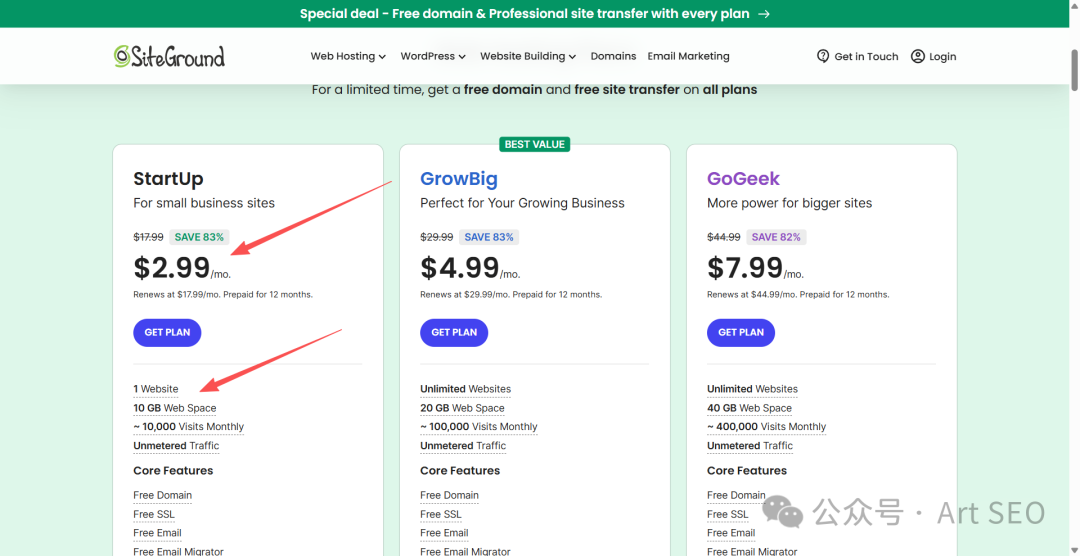Click the arrow icon in the special deal banner
The image size is (1080, 556).
point(764,14)
